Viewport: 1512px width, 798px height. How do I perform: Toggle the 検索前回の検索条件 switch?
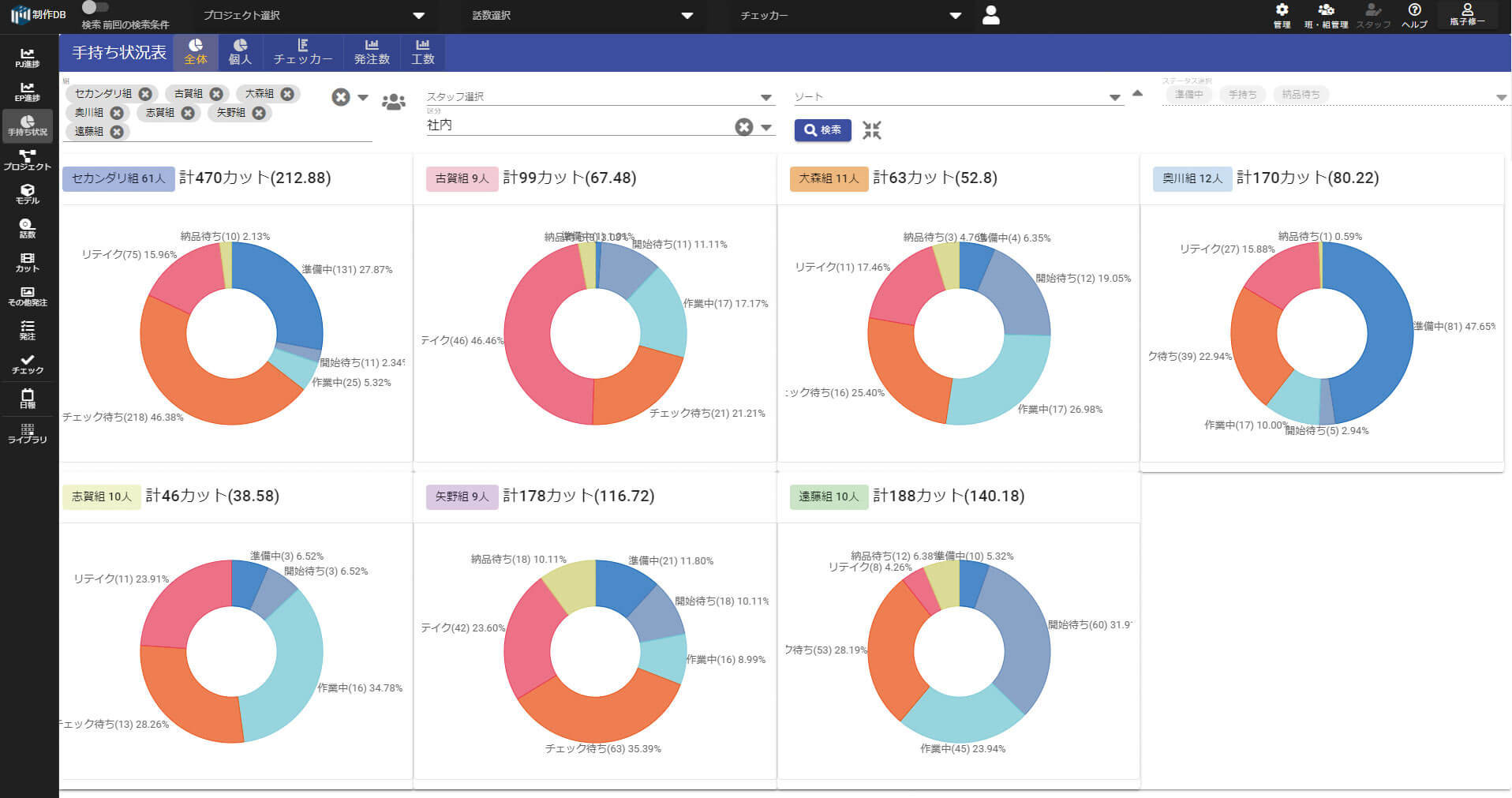pyautogui.click(x=95, y=8)
